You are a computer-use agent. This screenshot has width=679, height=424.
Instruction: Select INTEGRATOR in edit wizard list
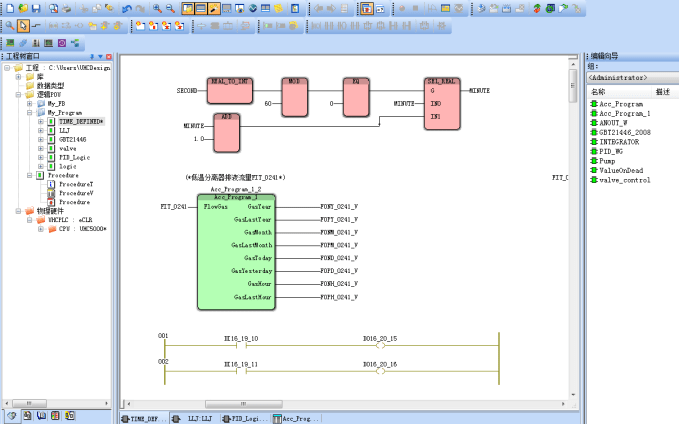(x=619, y=142)
